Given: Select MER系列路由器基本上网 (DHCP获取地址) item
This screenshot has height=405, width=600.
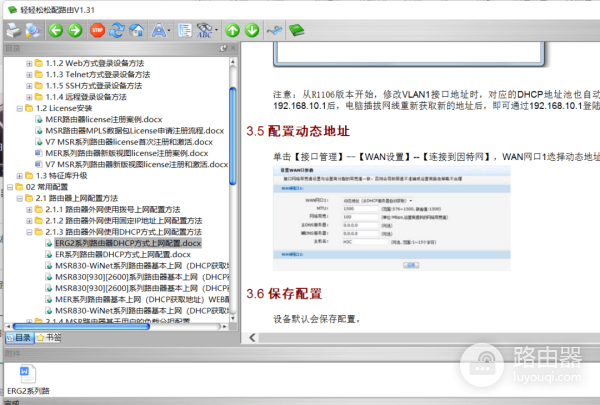Looking at the screenshot, I should point(142,299).
